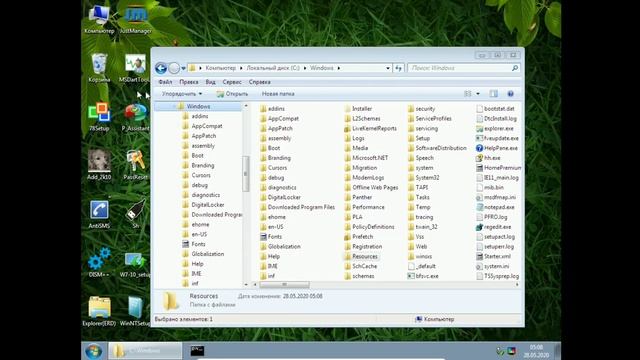The image size is (640, 360).
Task: Open the Вид menu
Action: pyautogui.click(x=210, y=82)
